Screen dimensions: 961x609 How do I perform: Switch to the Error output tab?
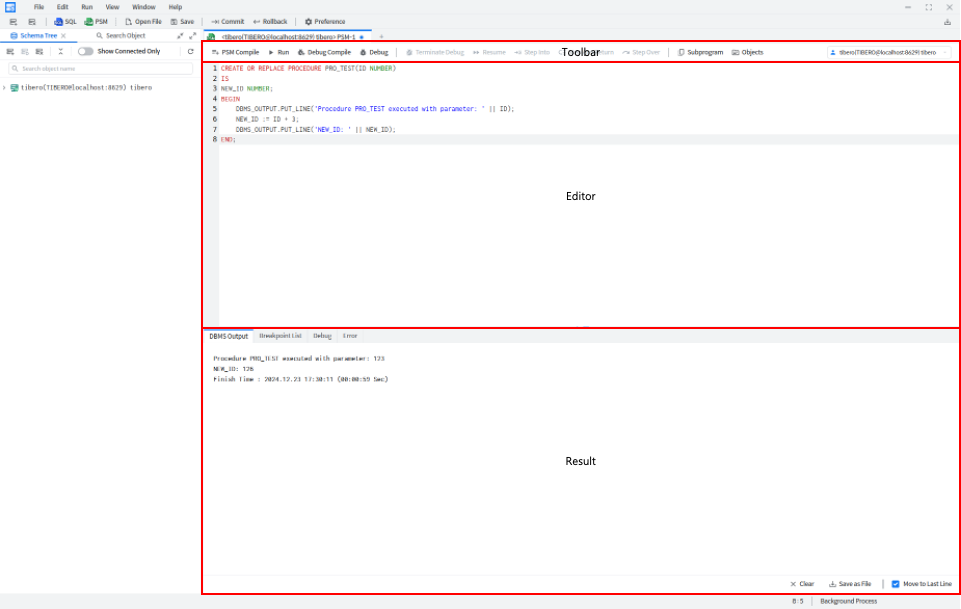(350, 336)
